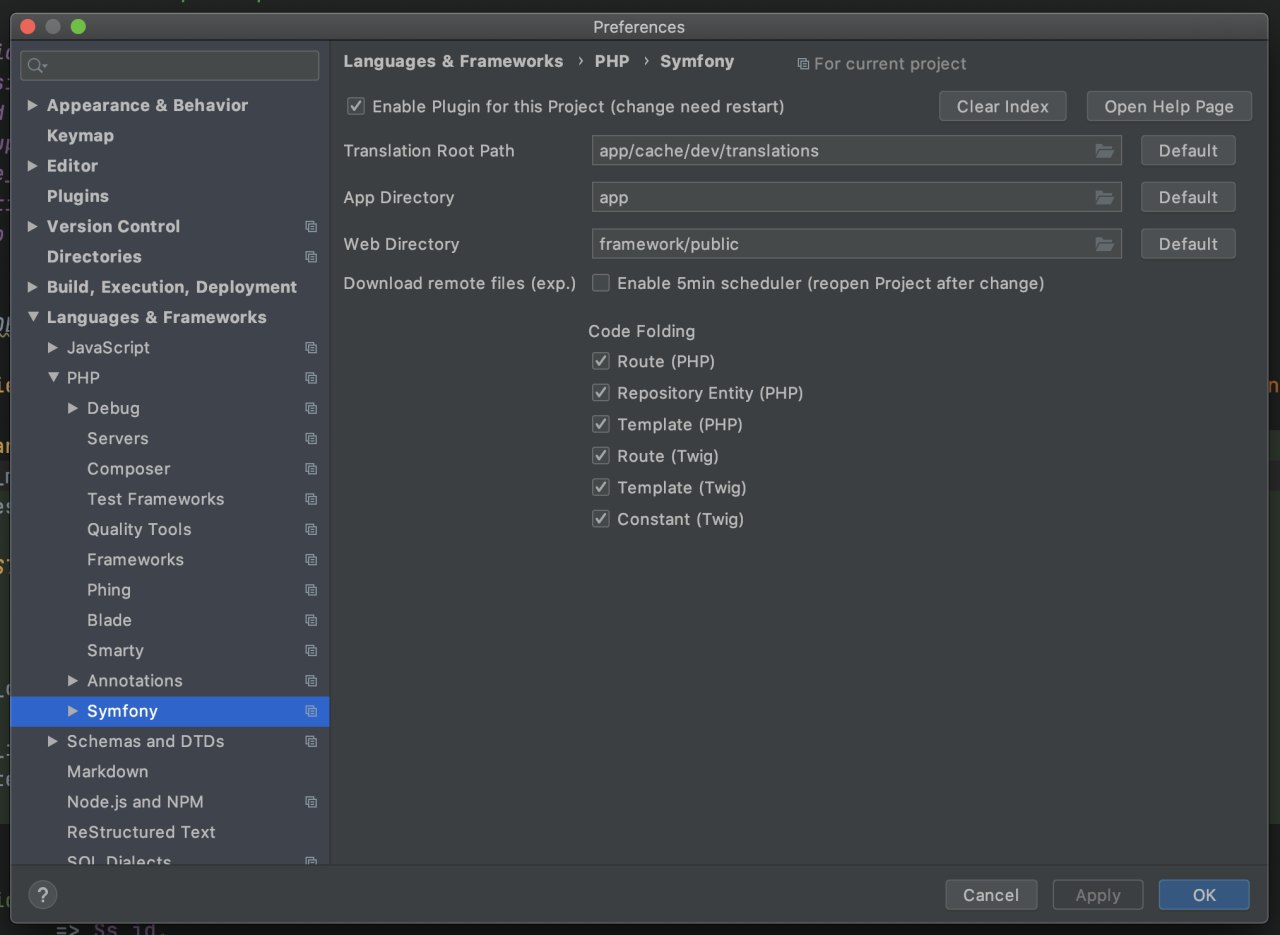The image size is (1280, 935).
Task: Expand the Editor section arrow
Action: pyautogui.click(x=33, y=166)
